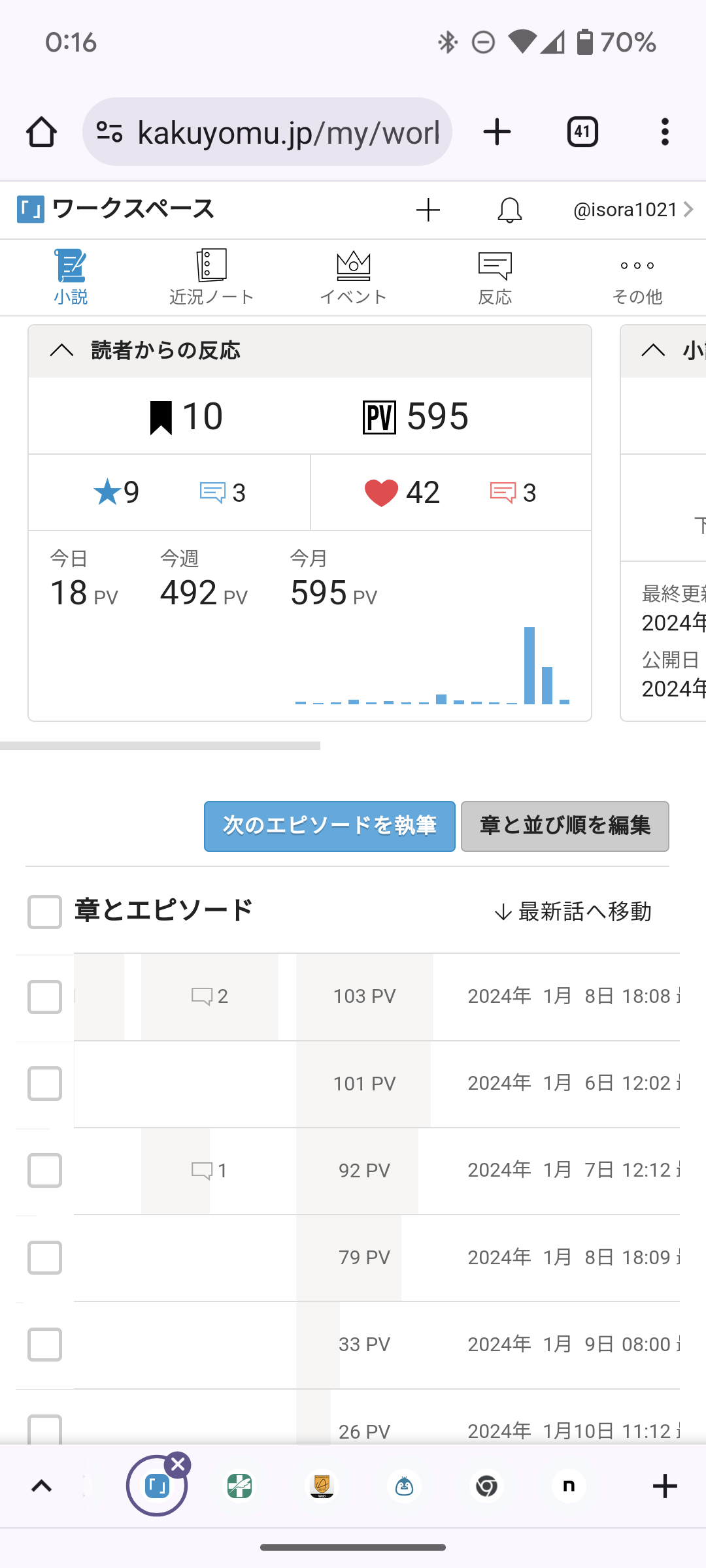
Task: Click the notification bell icon
Action: point(509,210)
